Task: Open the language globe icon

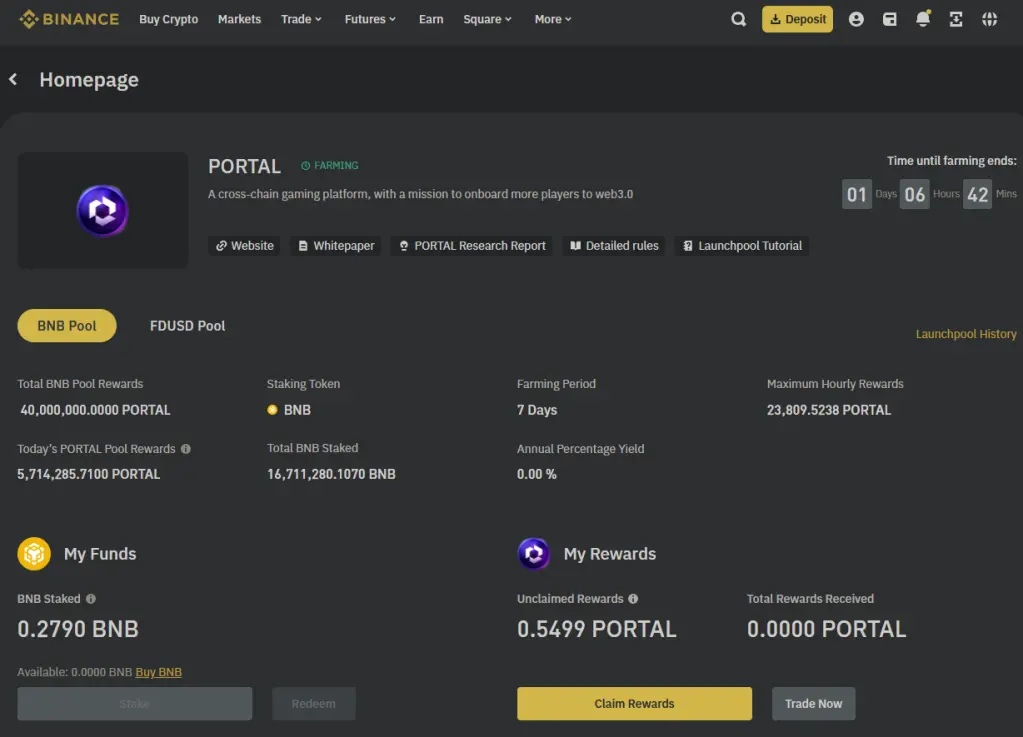Action: (x=989, y=20)
